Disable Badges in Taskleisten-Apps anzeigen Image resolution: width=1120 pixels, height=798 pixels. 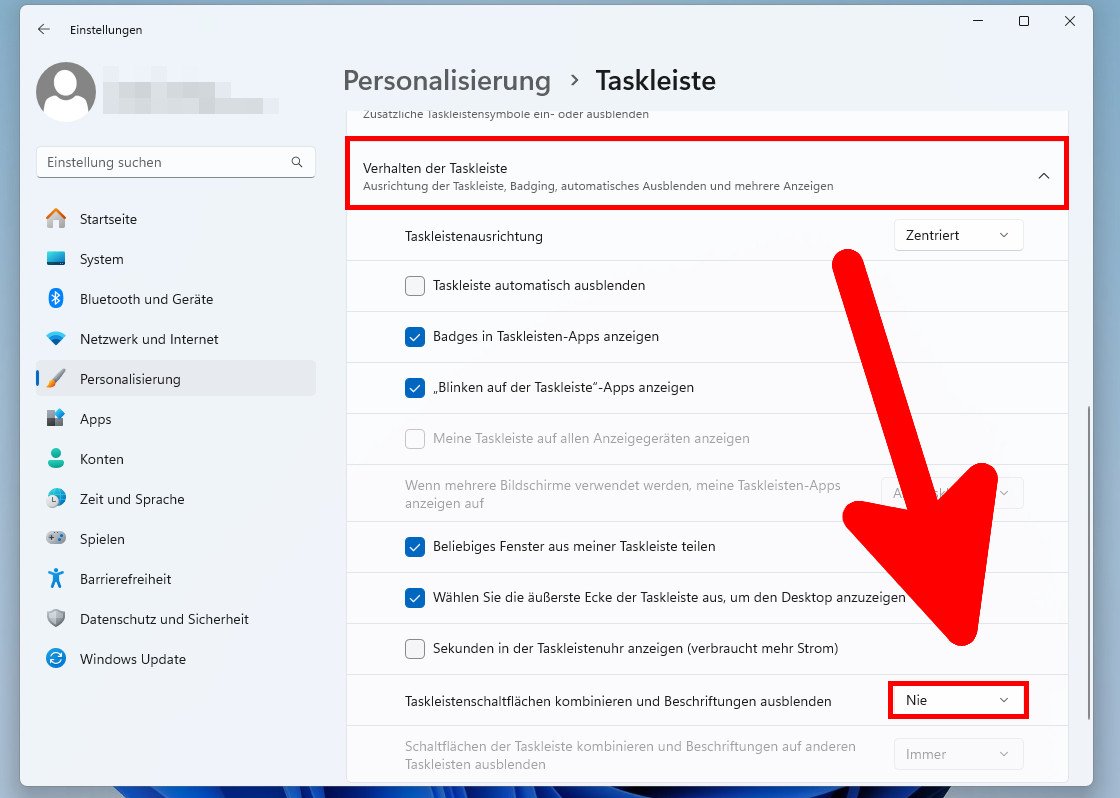pos(415,337)
